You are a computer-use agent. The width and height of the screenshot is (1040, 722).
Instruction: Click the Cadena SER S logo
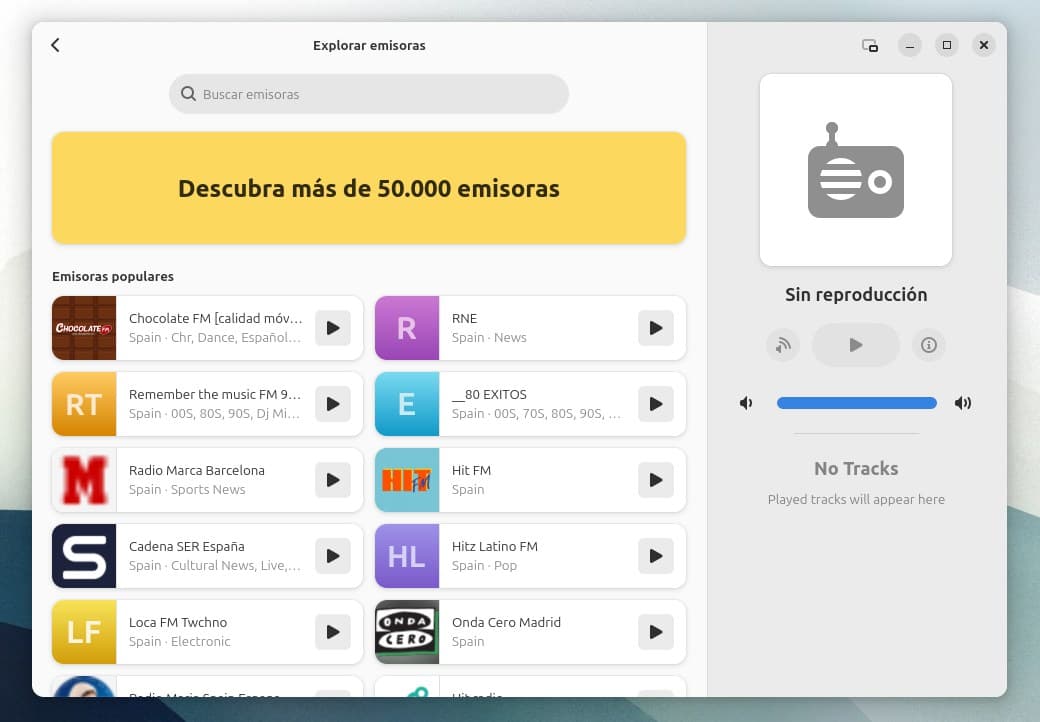[84, 556]
